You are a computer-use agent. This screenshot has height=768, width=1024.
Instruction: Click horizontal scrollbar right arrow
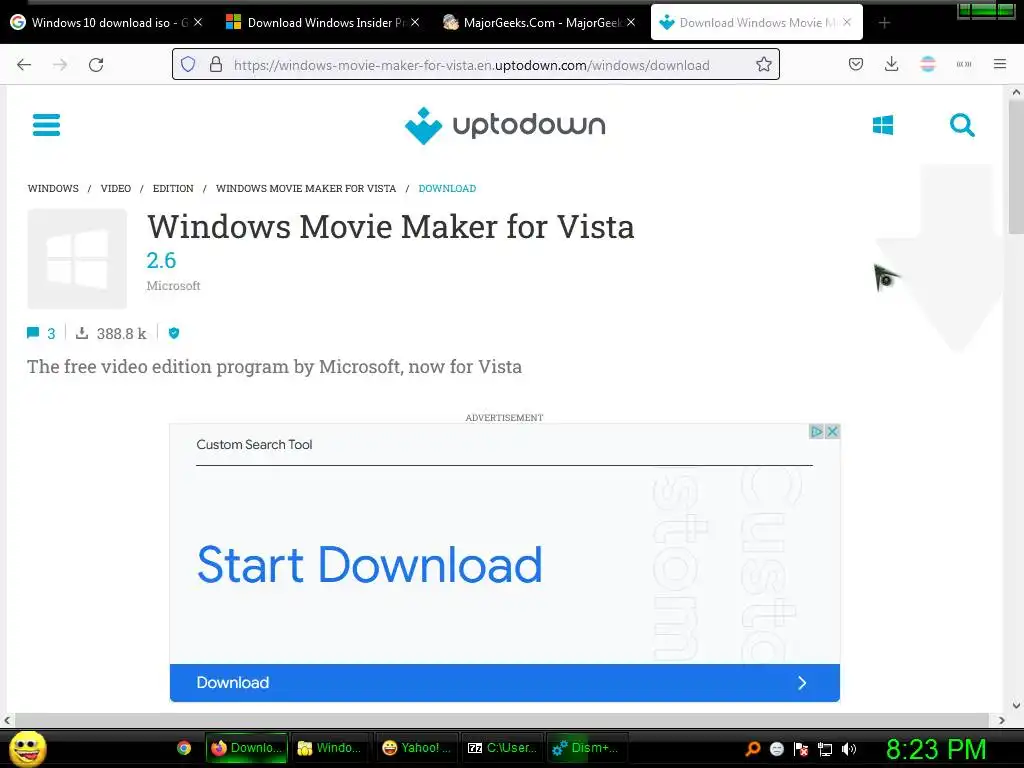(x=1001, y=720)
